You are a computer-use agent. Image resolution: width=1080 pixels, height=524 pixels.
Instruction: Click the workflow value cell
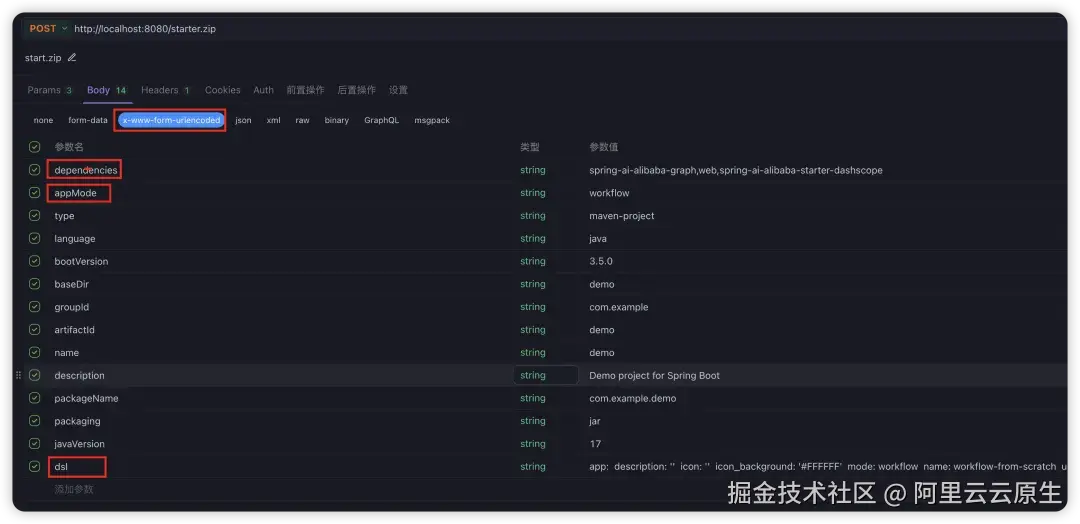point(609,193)
